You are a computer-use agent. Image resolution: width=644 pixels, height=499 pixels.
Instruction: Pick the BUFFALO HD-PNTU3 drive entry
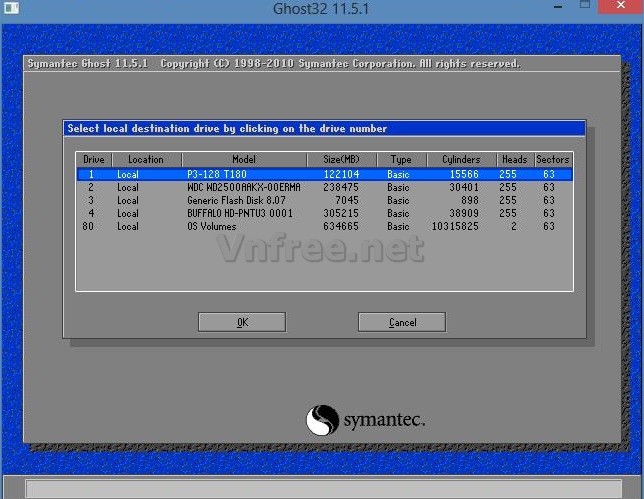(x=323, y=213)
